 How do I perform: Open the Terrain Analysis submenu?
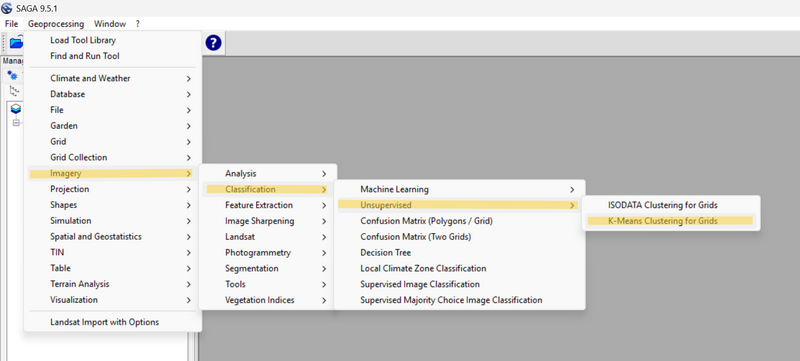[x=112, y=284]
